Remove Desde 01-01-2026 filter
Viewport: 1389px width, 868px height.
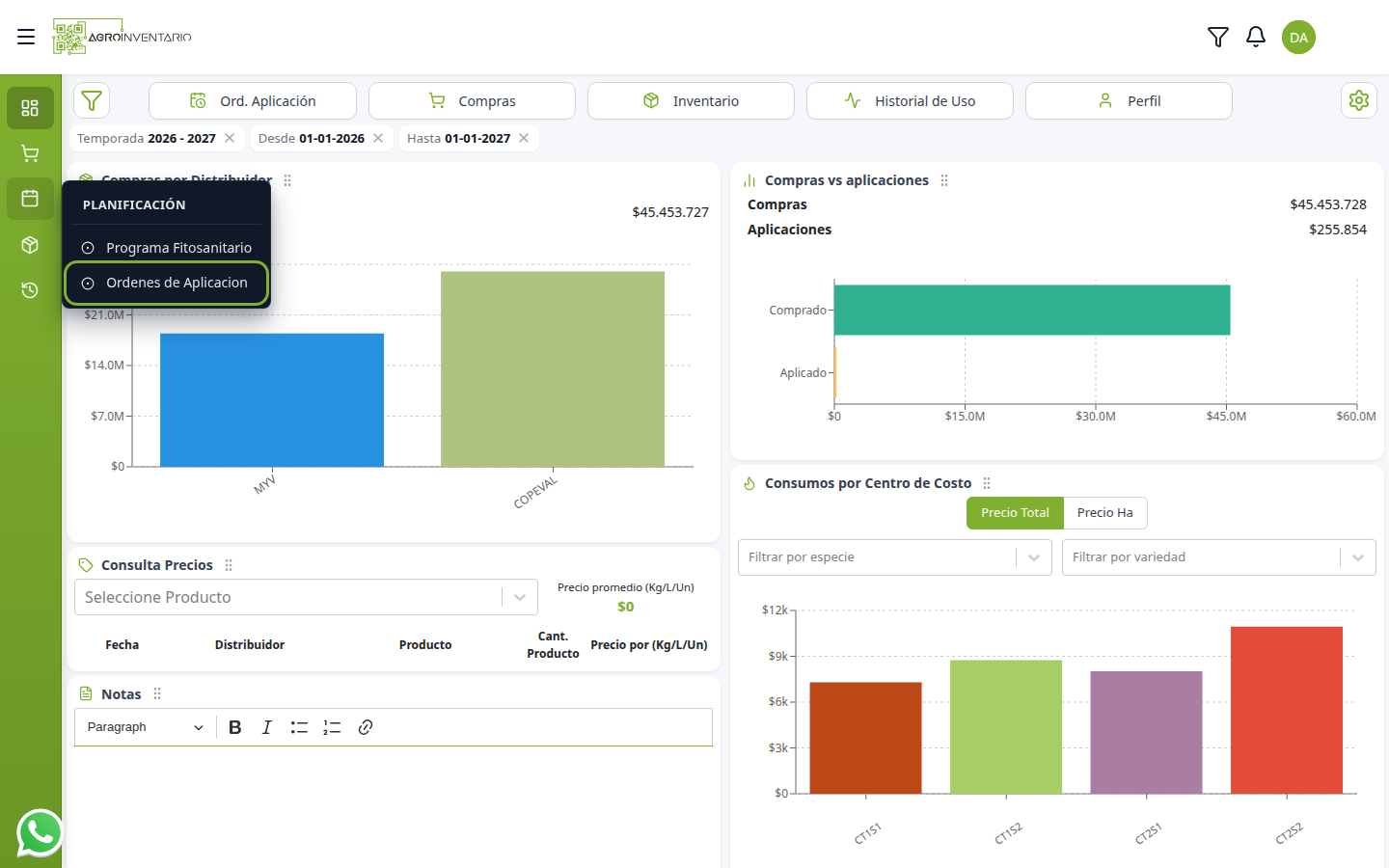point(378,138)
